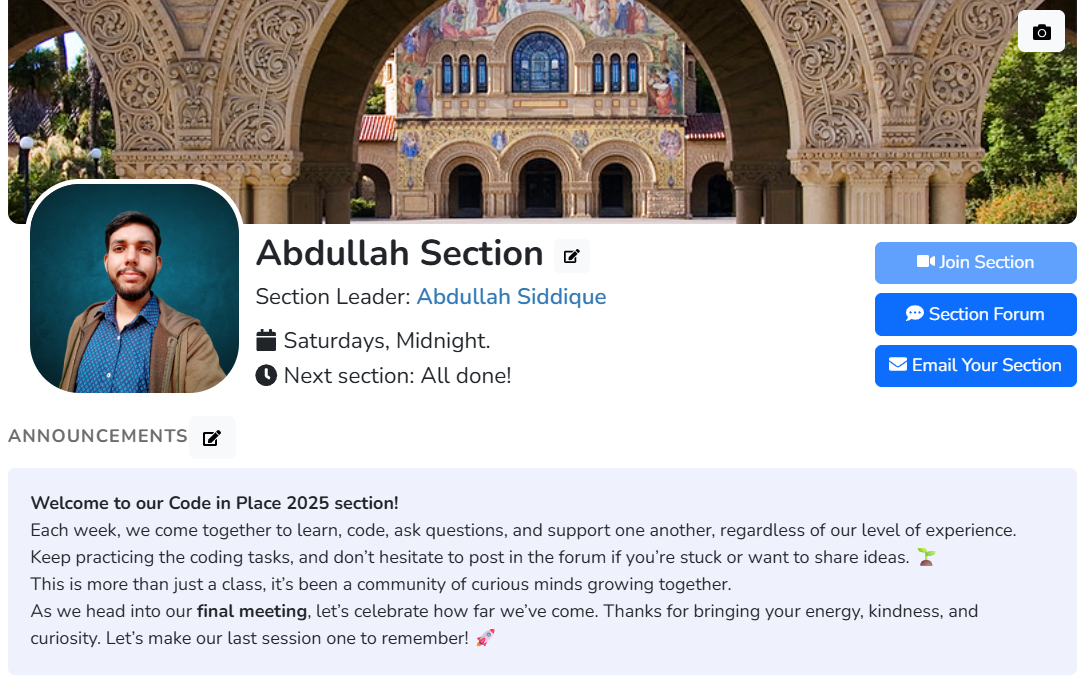
Task: Click the video camera icon in Join Section
Action: pos(928,262)
